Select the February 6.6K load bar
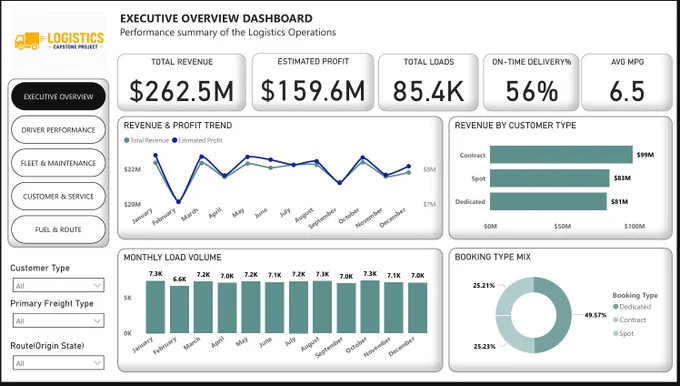 point(179,310)
